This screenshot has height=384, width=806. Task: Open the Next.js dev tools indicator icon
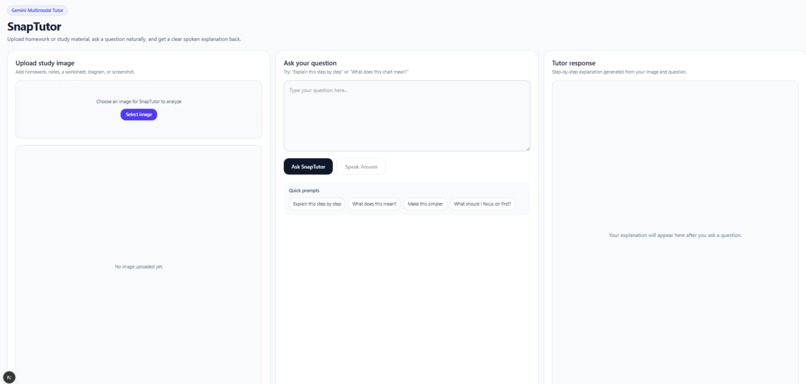pyautogui.click(x=9, y=377)
